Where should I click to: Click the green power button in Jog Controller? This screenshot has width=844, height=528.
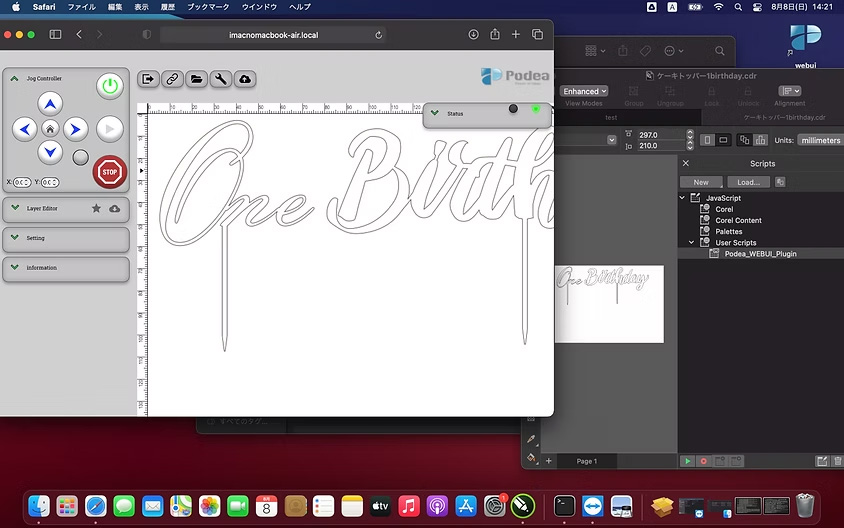click(110, 86)
